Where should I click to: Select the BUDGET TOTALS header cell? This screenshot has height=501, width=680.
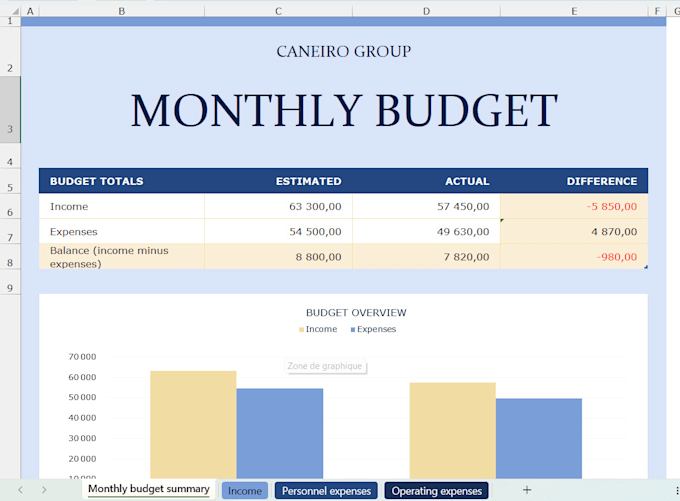[122, 181]
